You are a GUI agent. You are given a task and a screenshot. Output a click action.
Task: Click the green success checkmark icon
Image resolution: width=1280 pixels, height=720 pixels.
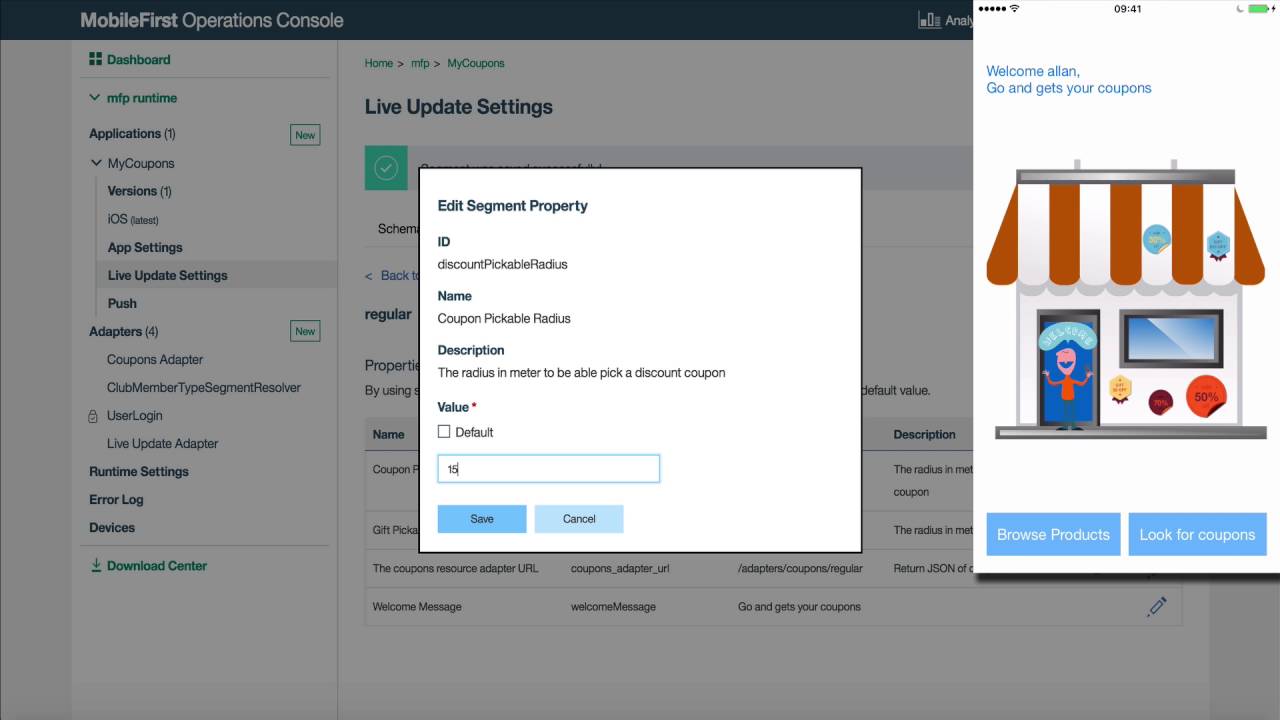click(386, 168)
